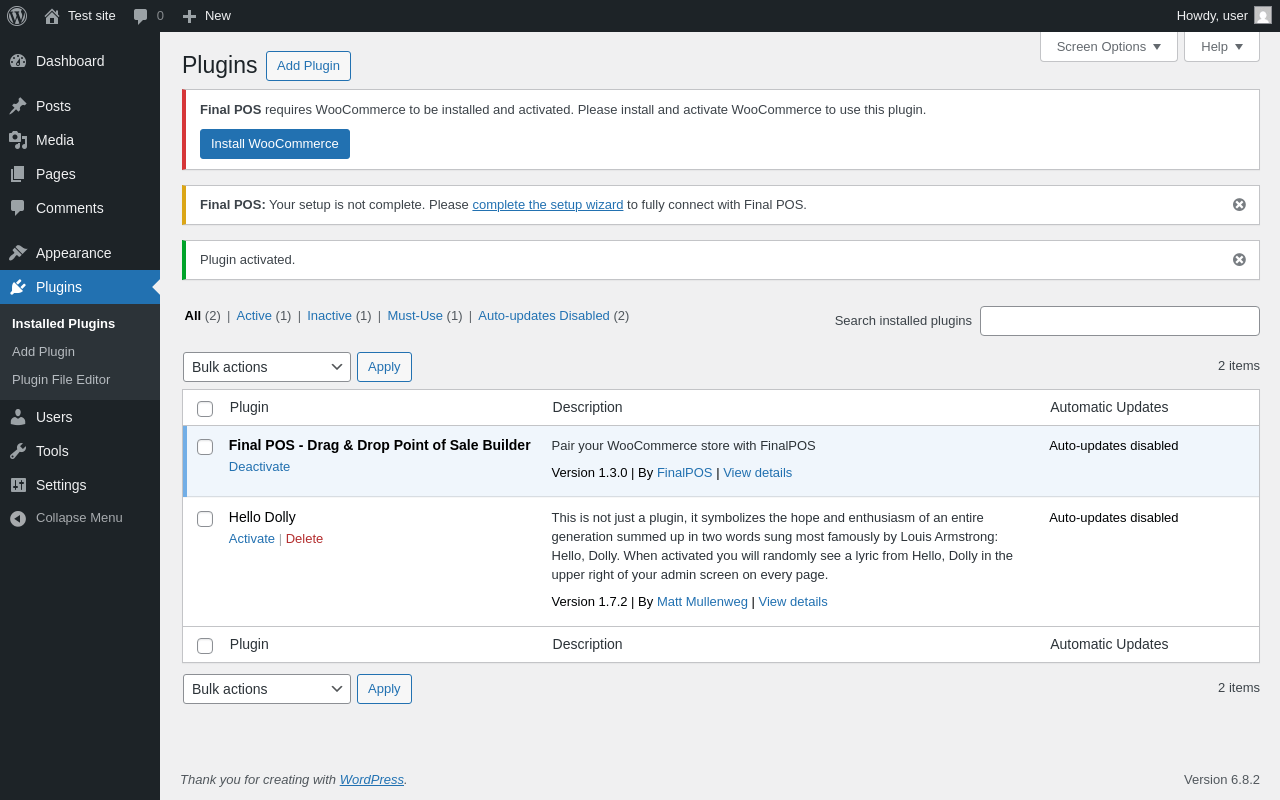Image resolution: width=1280 pixels, height=800 pixels.
Task: Expand the Help tab
Action: [1222, 46]
